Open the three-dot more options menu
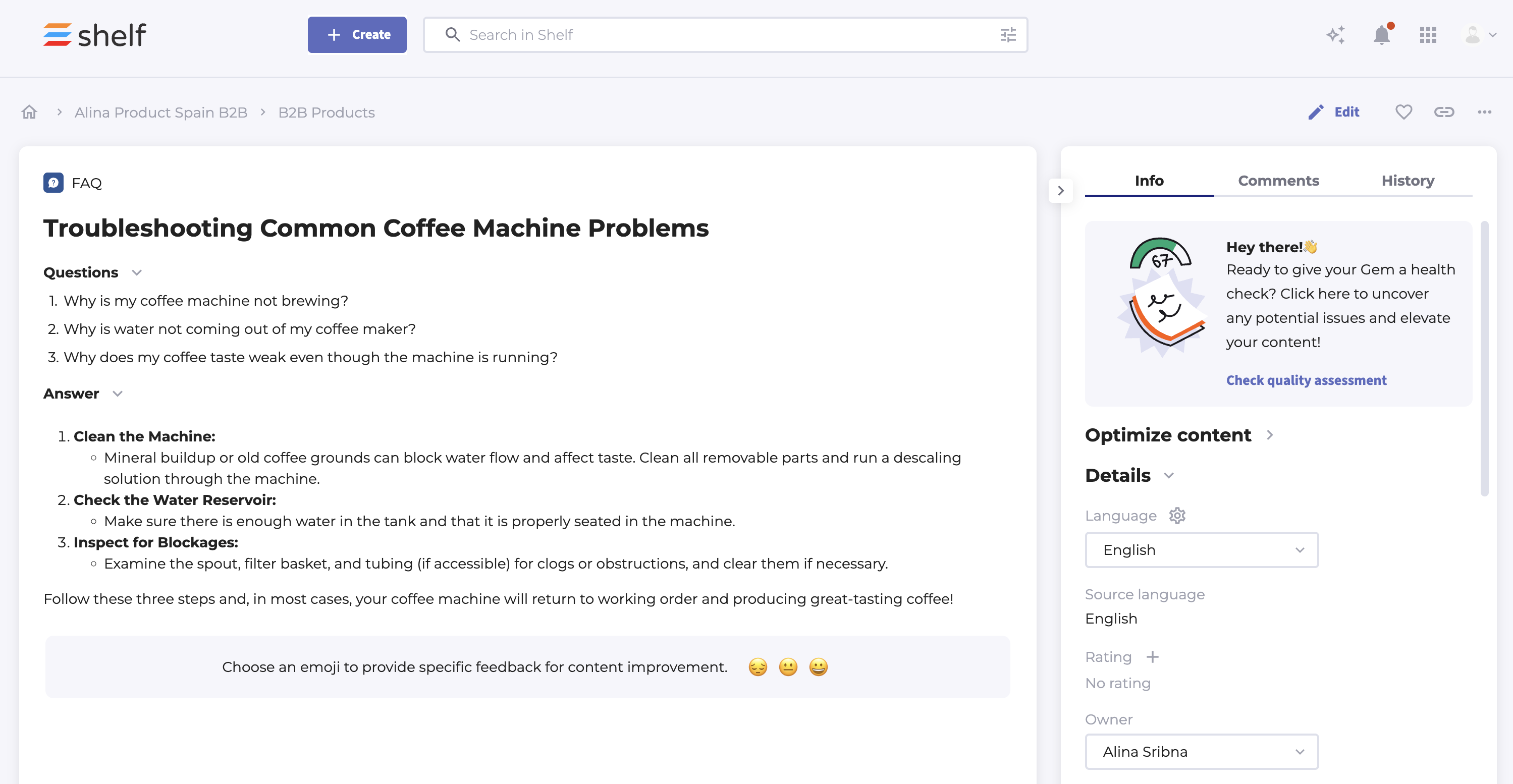Image resolution: width=1513 pixels, height=784 pixels. [x=1484, y=111]
